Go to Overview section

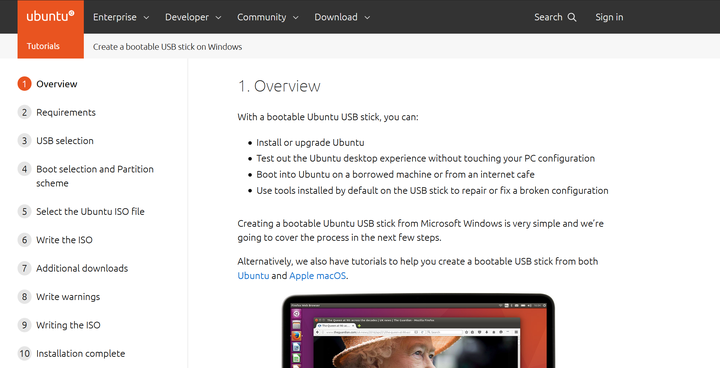click(x=57, y=84)
